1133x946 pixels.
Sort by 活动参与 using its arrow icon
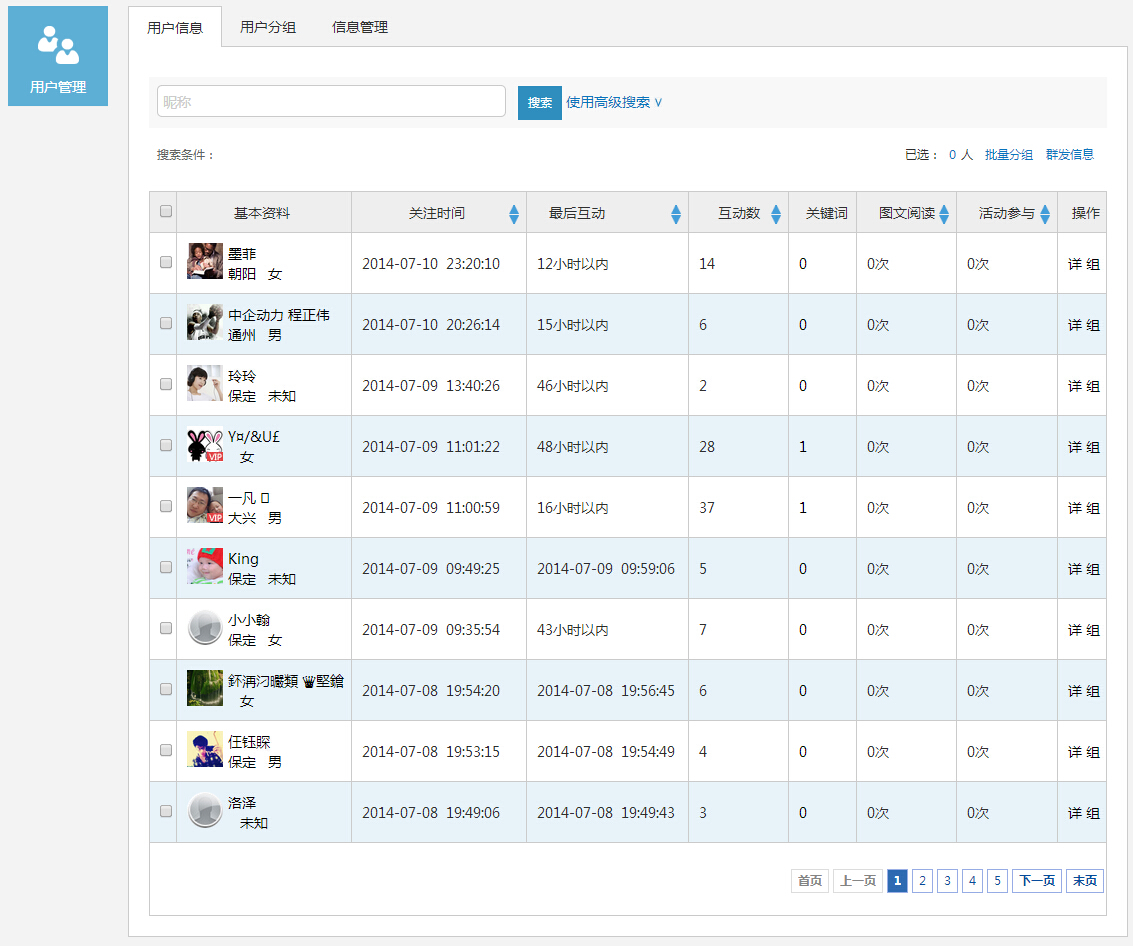coord(1045,214)
